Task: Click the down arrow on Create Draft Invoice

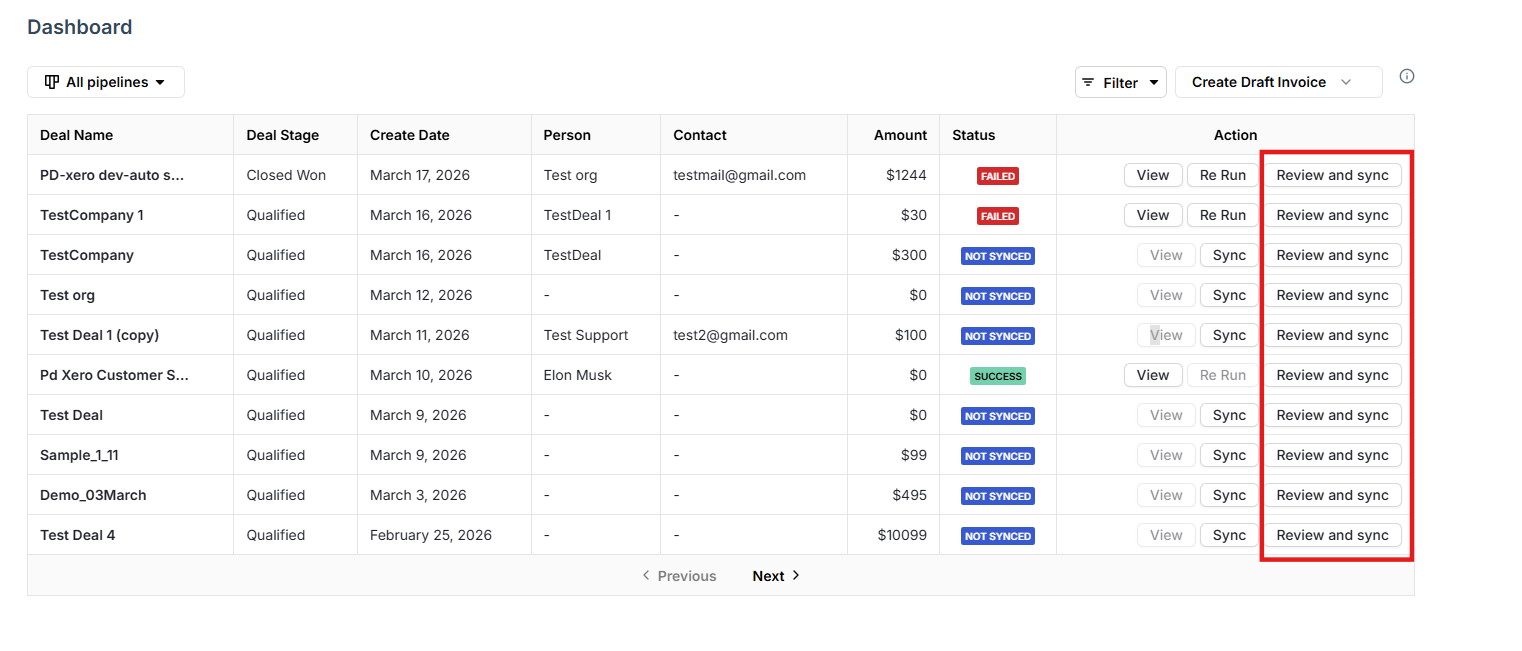Action: 1347,82
